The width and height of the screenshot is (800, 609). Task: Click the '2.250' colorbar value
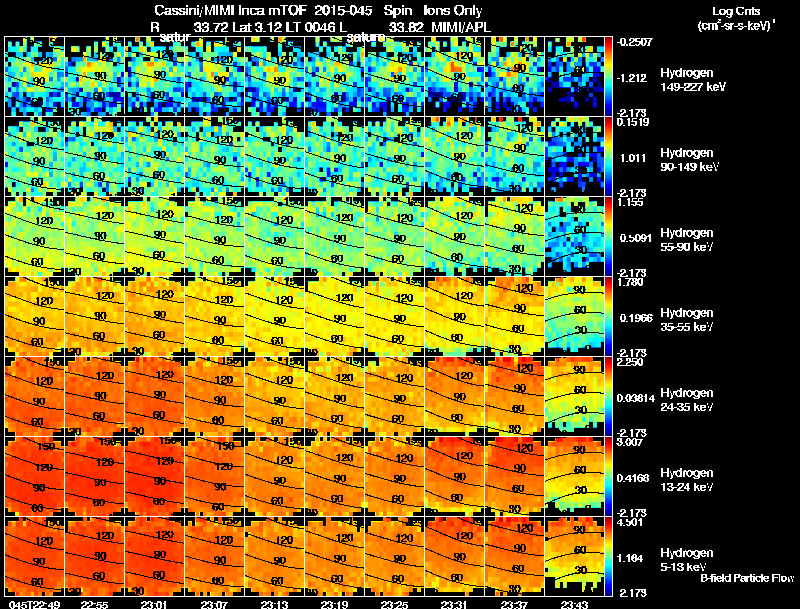pyautogui.click(x=630, y=362)
